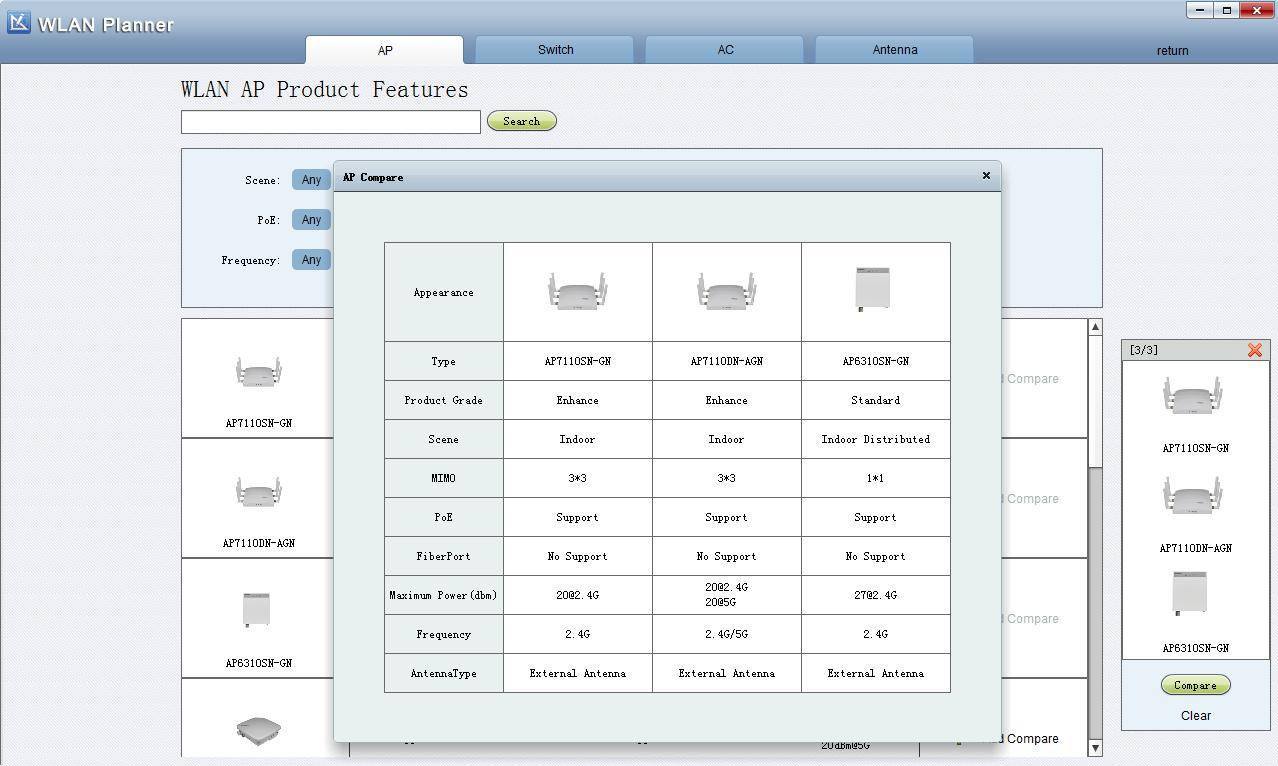This screenshot has height=766, width=1278.
Task: Open the AC tab
Action: [724, 49]
